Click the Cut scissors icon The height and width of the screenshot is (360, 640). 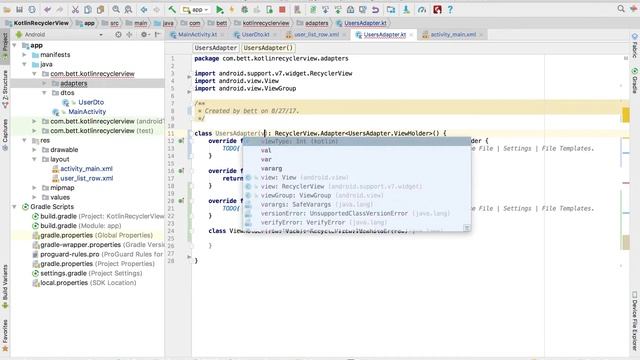tap(75, 9)
